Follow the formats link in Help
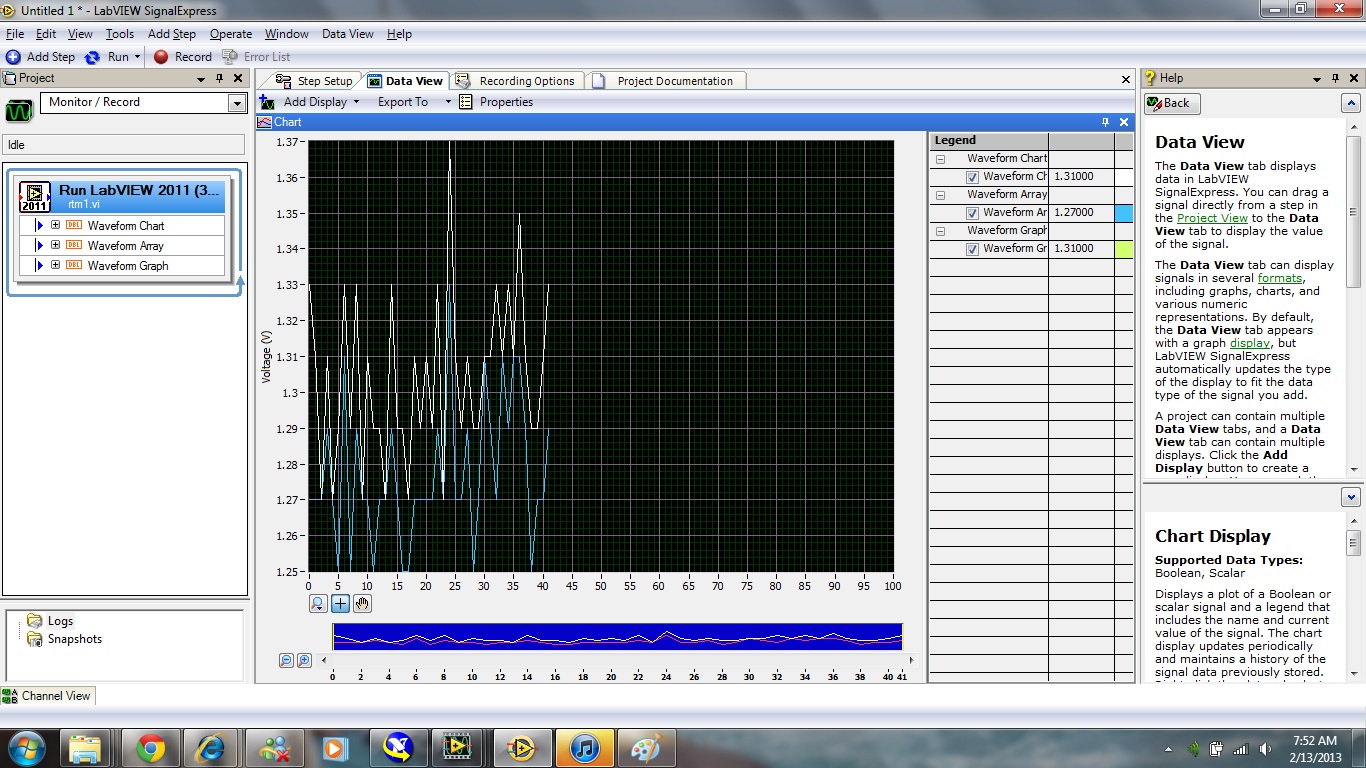The width and height of the screenshot is (1366, 768). (1281, 278)
